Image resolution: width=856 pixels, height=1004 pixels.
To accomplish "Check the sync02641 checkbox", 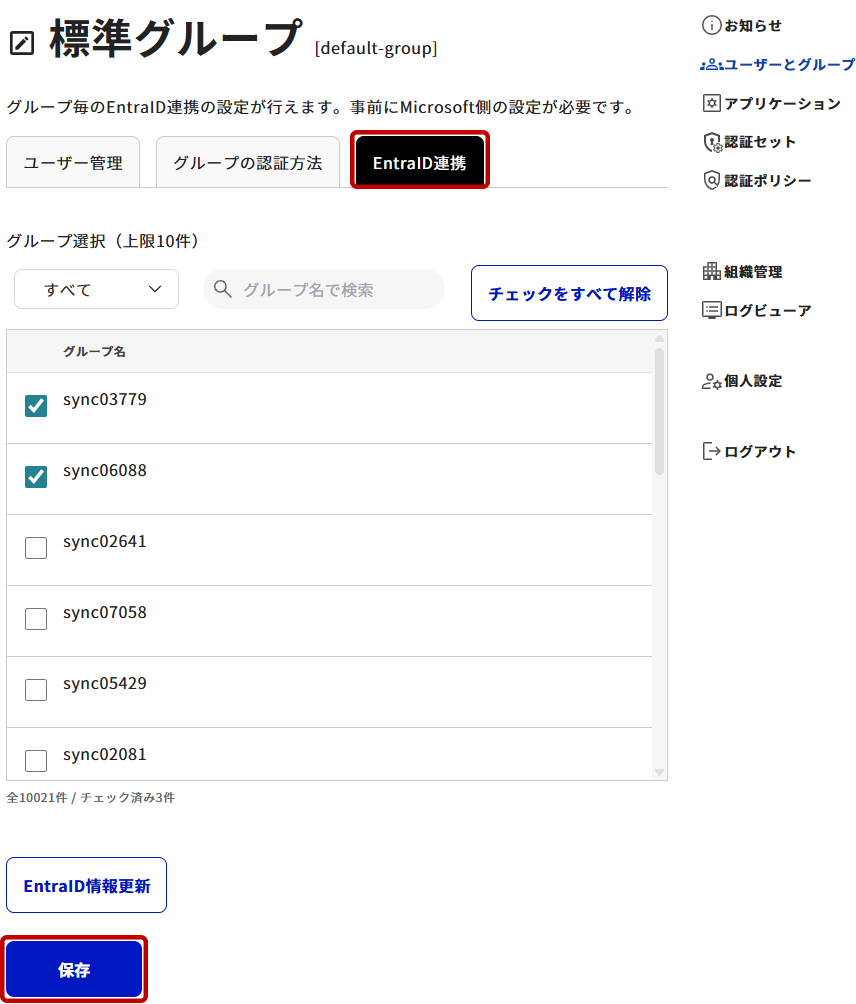I will click(36, 548).
